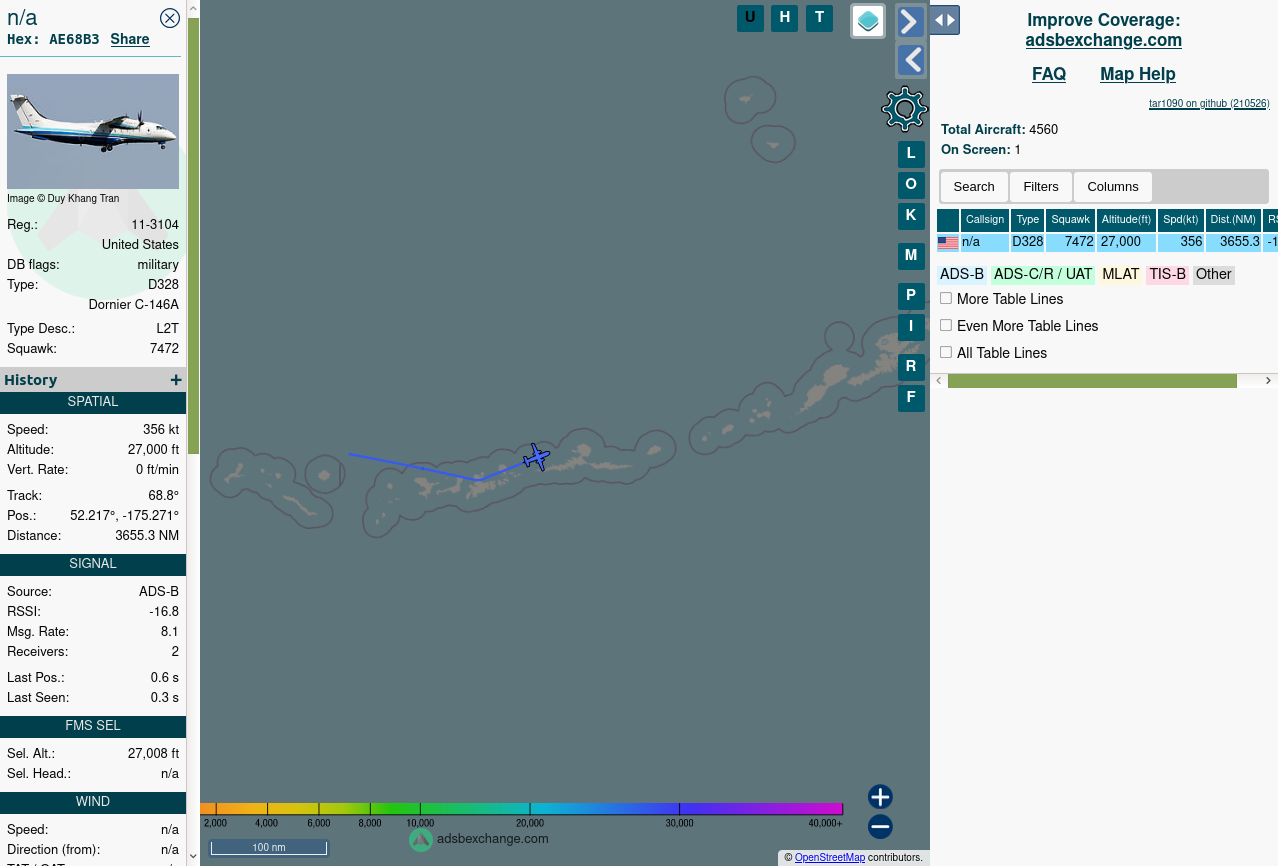The height and width of the screenshot is (866, 1278).
Task: Click the FMS SEL section header
Action: coord(93,726)
